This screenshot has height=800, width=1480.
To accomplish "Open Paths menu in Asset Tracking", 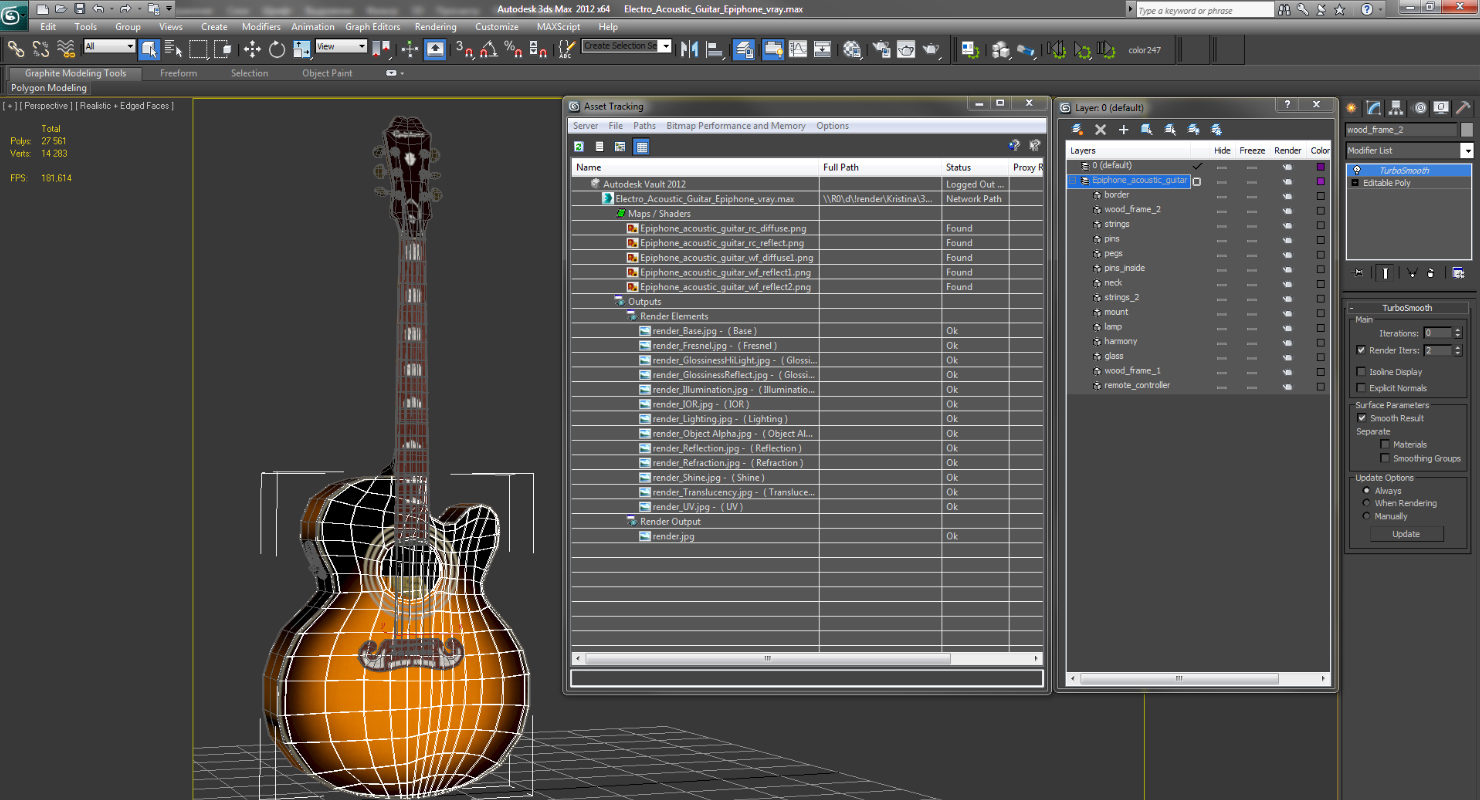I will [644, 126].
